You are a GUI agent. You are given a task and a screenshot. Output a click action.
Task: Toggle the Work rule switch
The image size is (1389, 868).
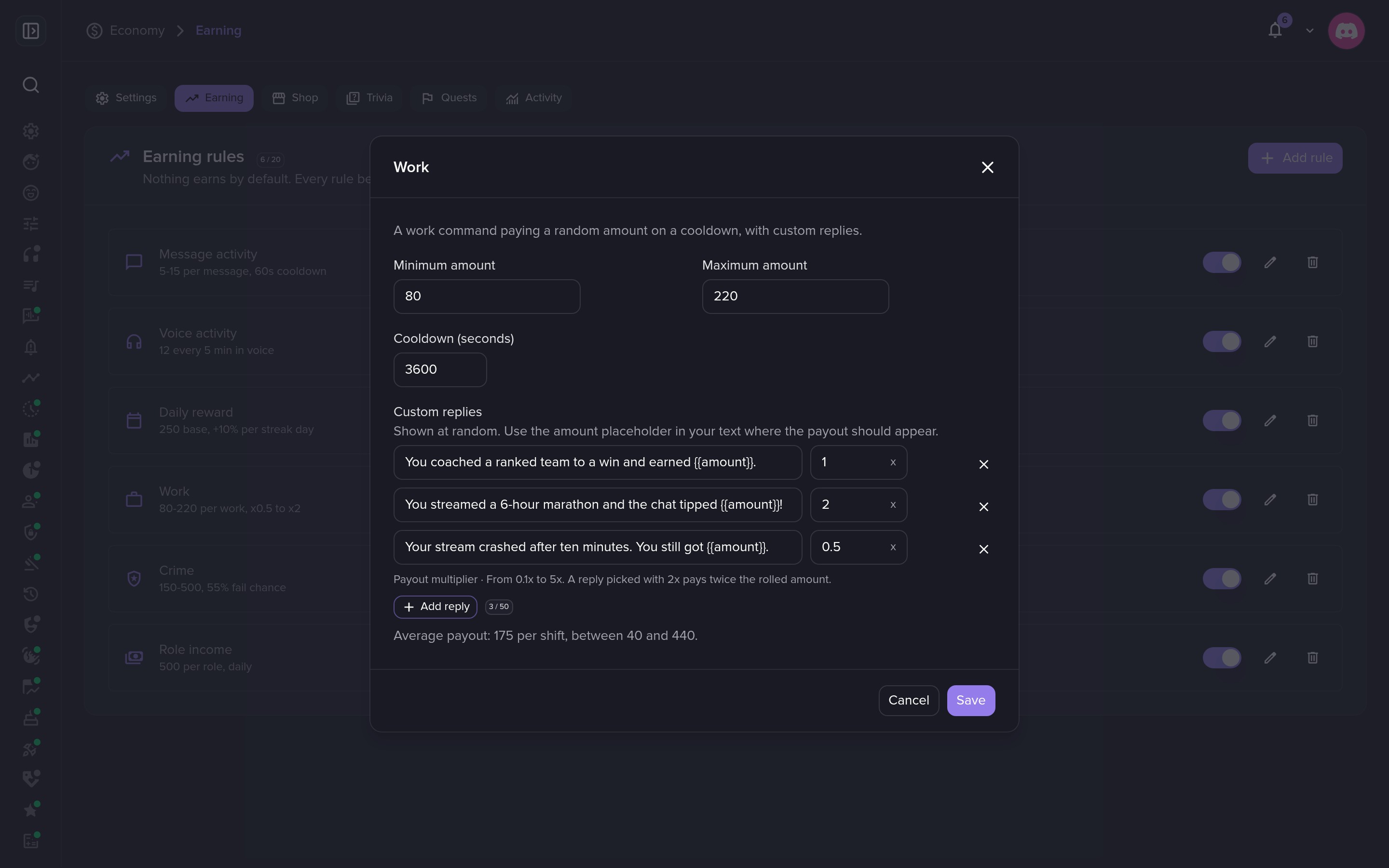tap(1222, 500)
